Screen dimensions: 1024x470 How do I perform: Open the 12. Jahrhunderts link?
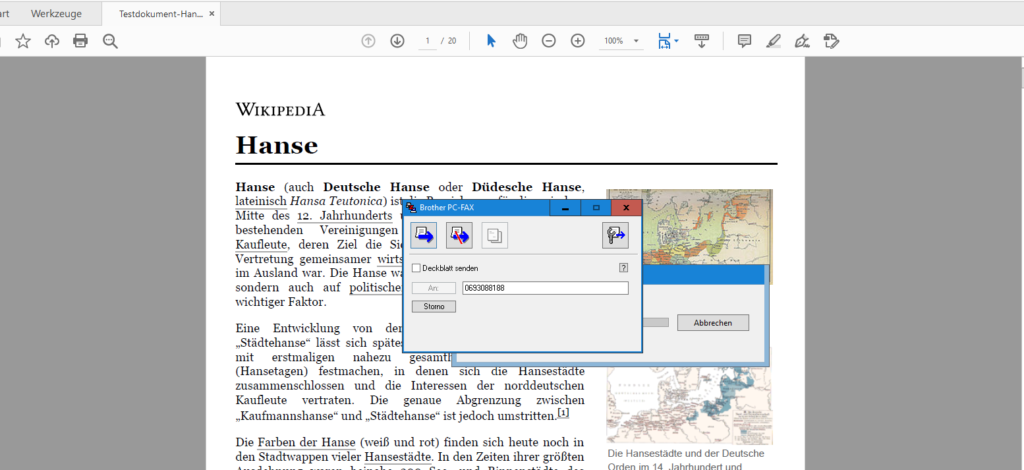(345, 216)
